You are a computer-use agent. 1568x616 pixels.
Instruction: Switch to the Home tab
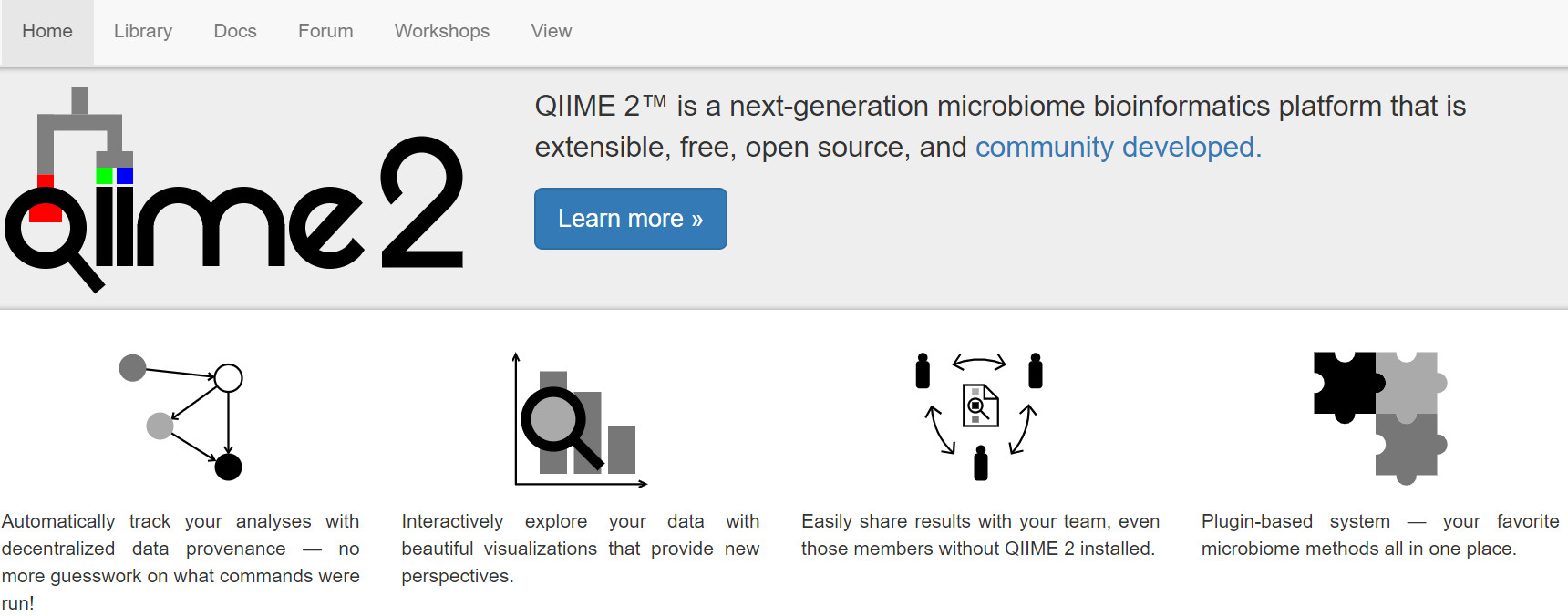coord(47,30)
